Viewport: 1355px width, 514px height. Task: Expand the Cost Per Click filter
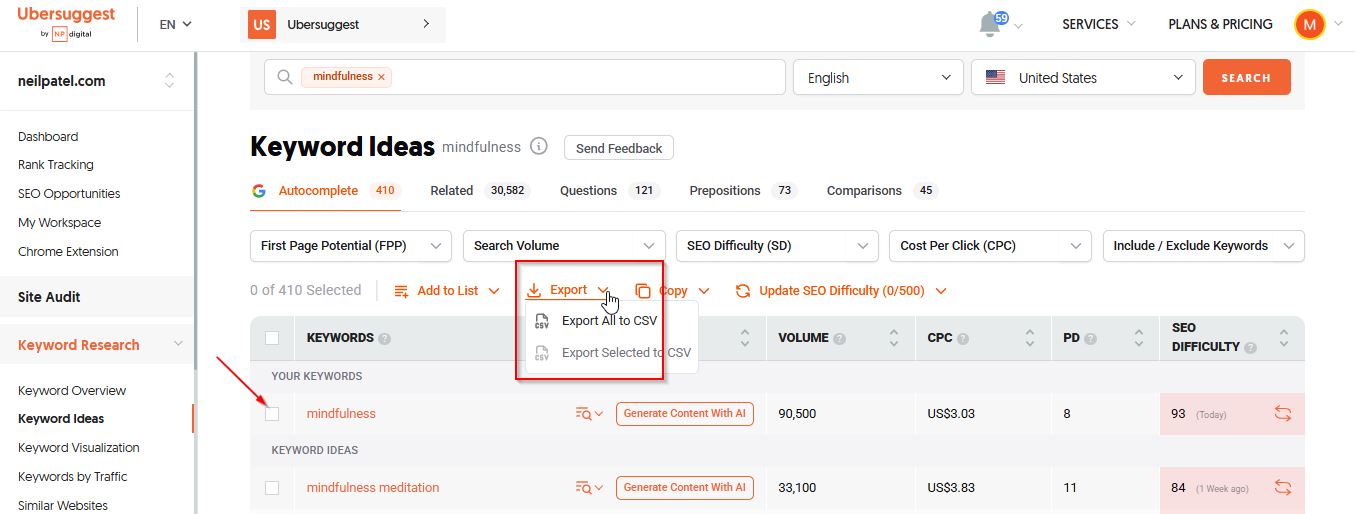click(x=990, y=245)
